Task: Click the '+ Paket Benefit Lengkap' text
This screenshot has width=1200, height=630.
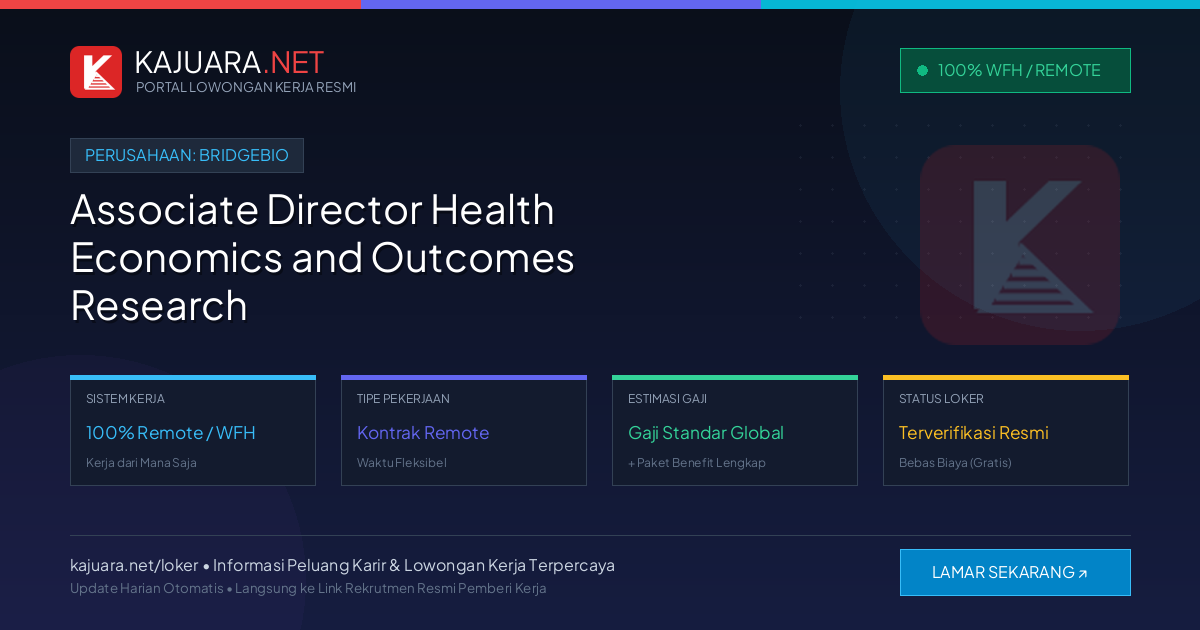Action: click(697, 463)
